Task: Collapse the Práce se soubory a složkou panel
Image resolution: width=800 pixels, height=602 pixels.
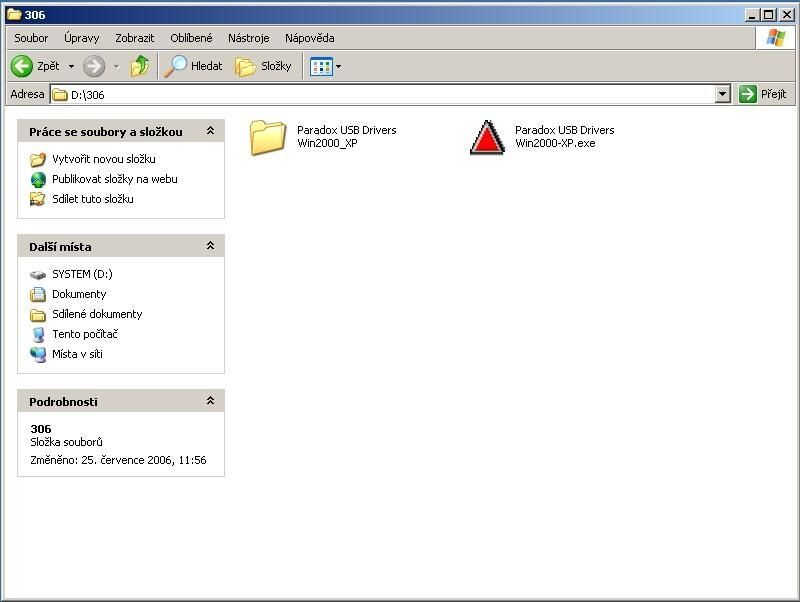Action: click(x=210, y=131)
